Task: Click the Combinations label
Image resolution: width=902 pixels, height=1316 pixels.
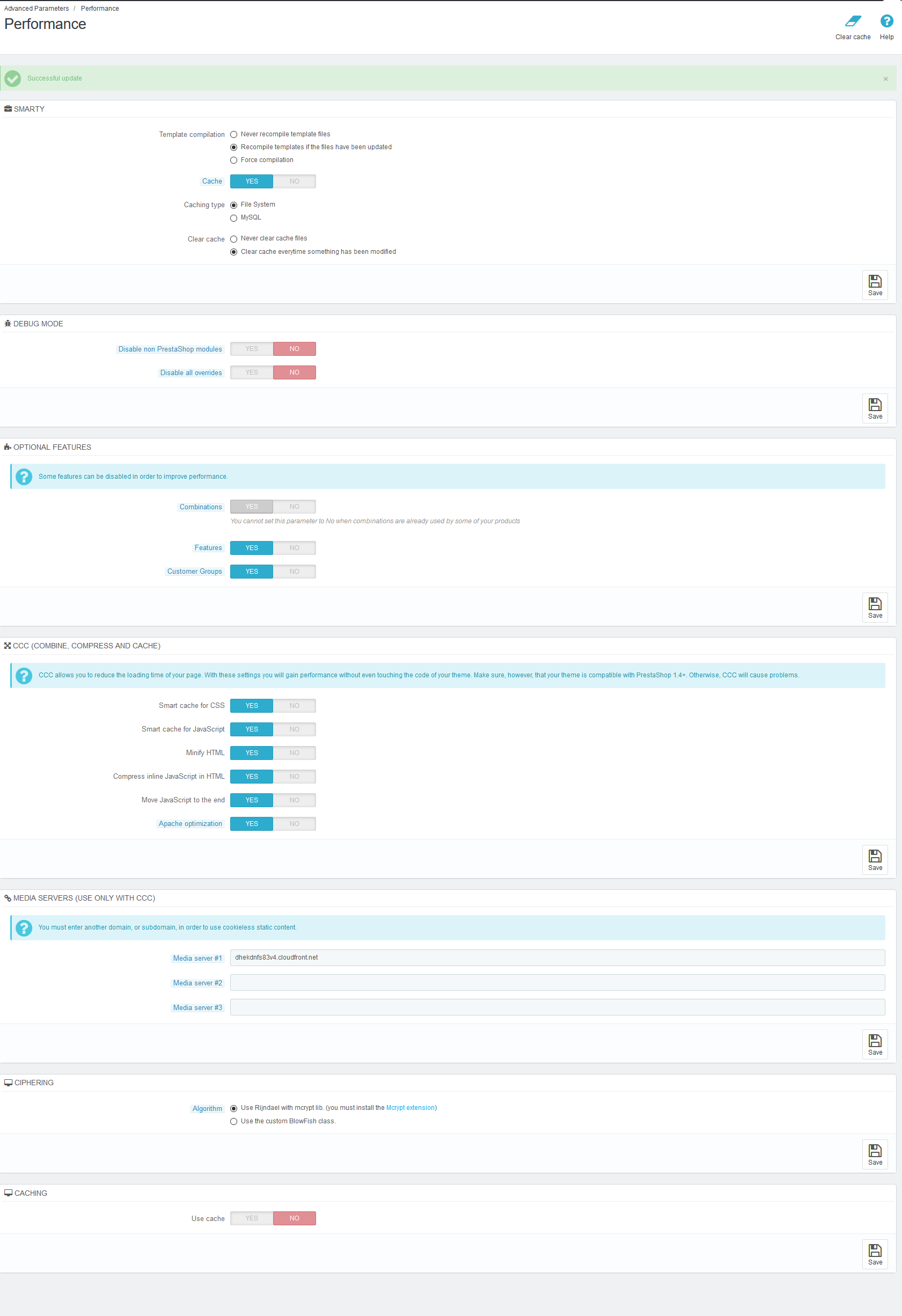Action: 201,507
